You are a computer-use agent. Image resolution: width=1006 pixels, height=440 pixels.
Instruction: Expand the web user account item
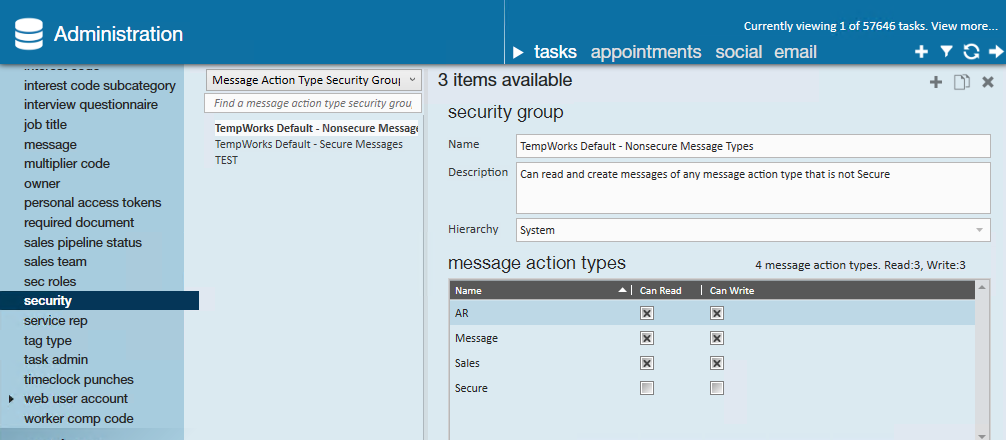pos(11,399)
